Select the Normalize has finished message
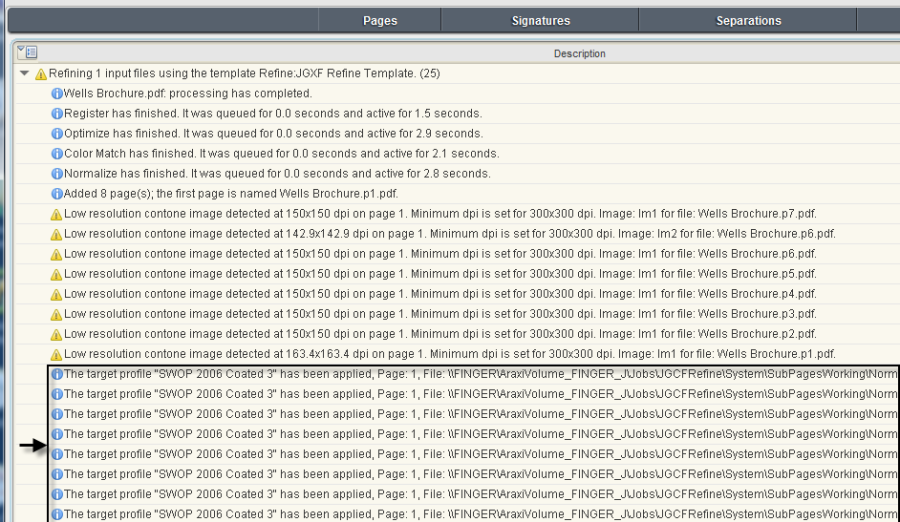 (277, 174)
